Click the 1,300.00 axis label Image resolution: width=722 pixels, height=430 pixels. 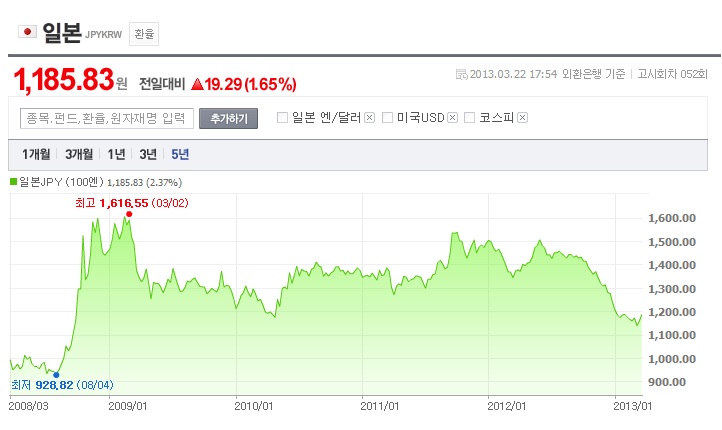click(x=672, y=289)
